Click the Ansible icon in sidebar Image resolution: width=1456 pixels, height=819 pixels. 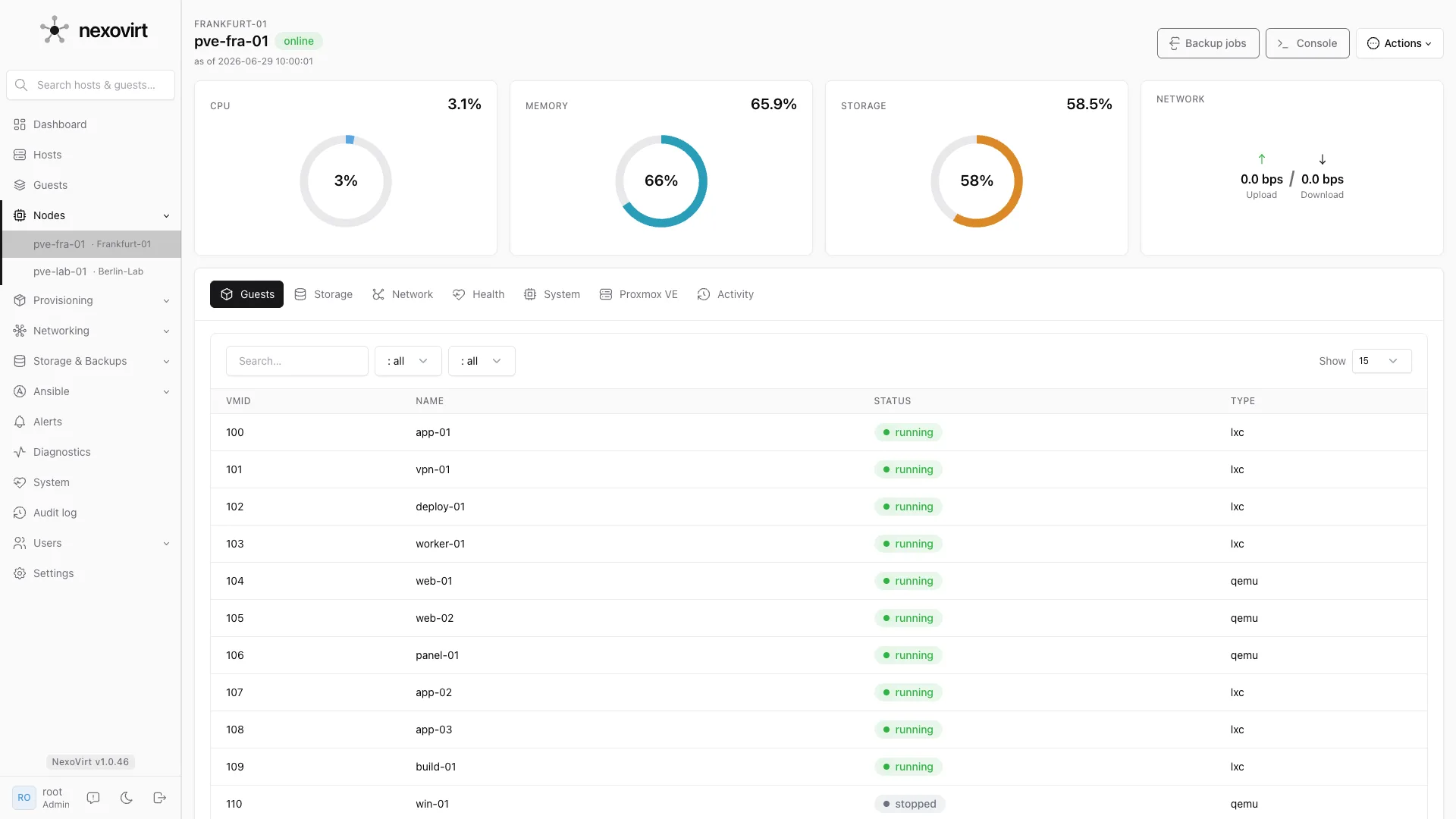point(20,391)
